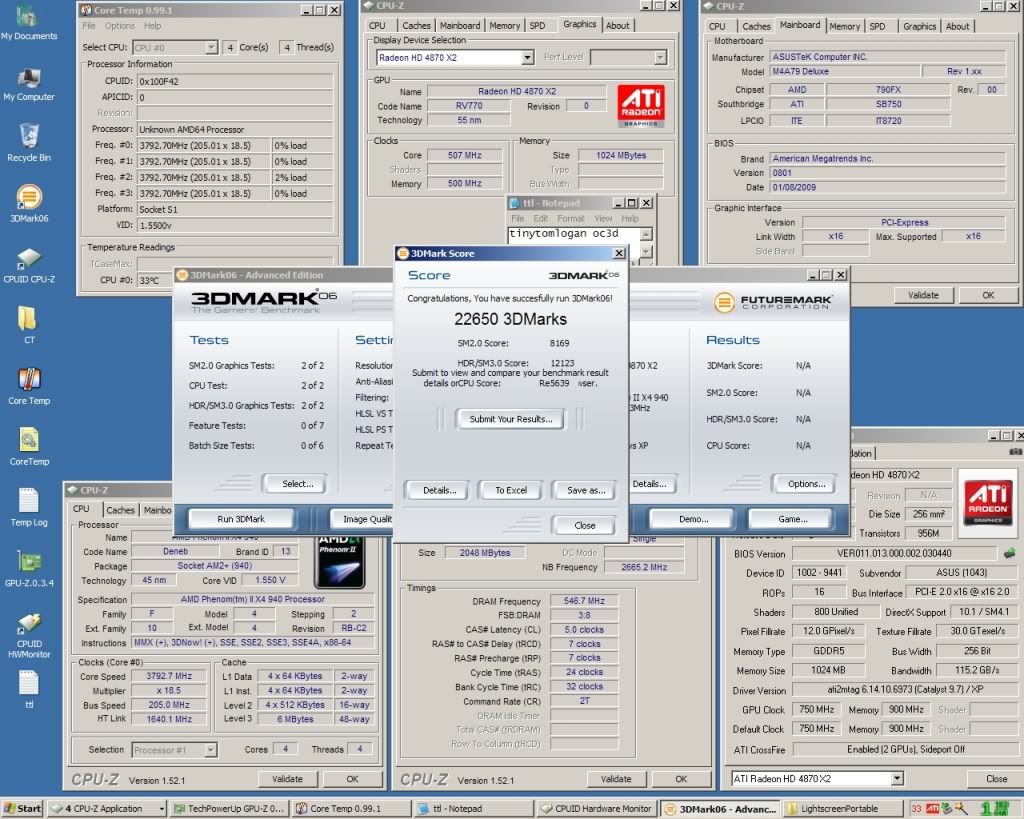Launch 3DMark06 desktop shortcut
The width and height of the screenshot is (1024, 819).
29,203
